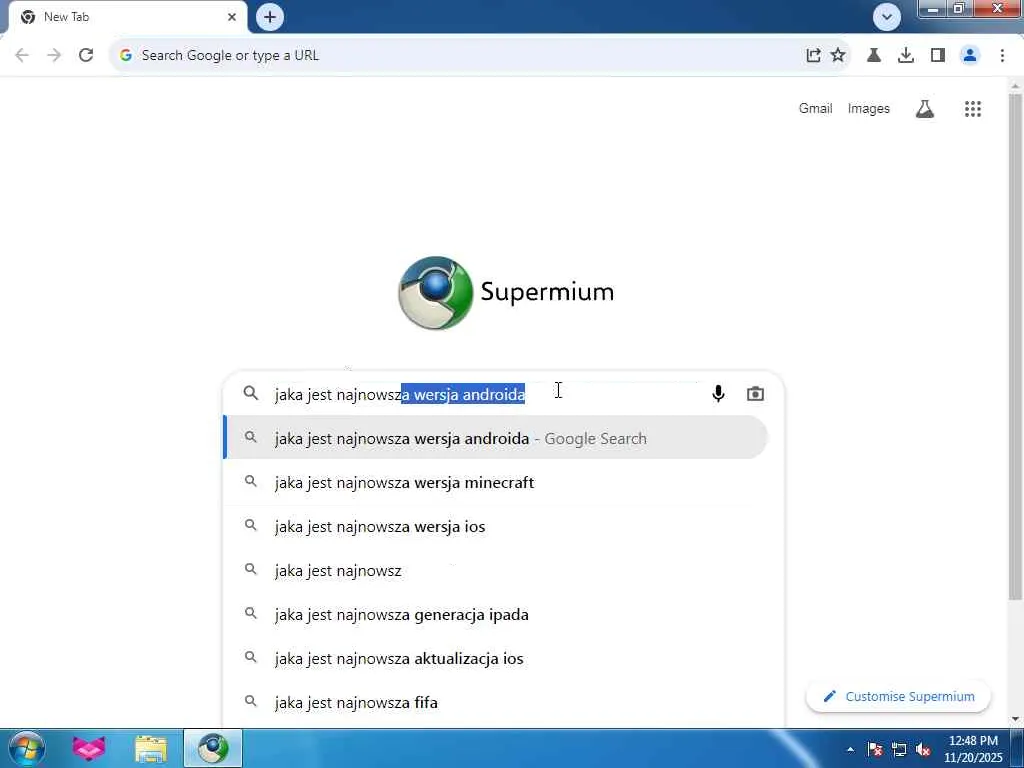
Task: Open the Google apps grid icon
Action: pos(972,109)
